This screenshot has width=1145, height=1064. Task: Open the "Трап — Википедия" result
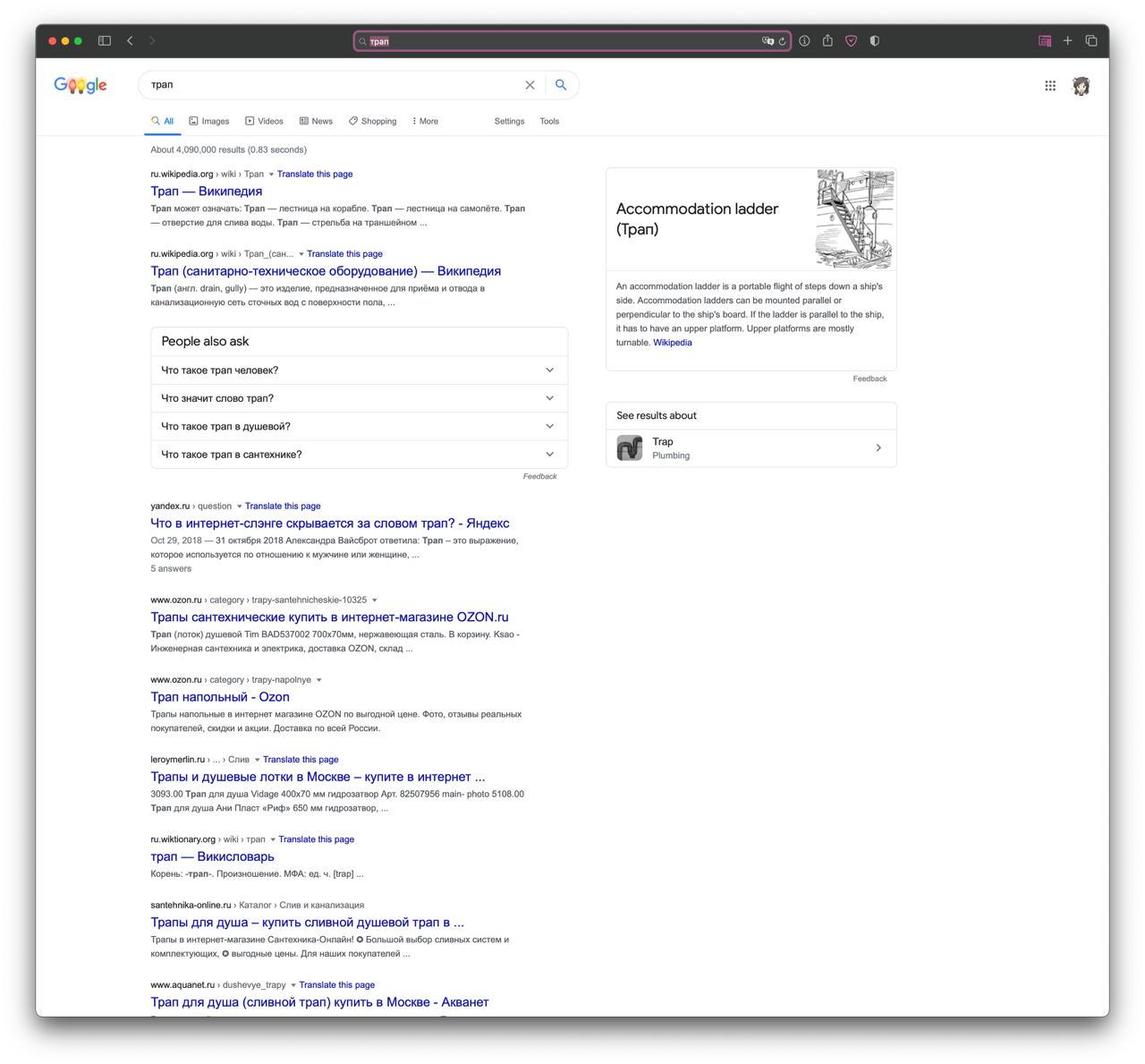[207, 191]
